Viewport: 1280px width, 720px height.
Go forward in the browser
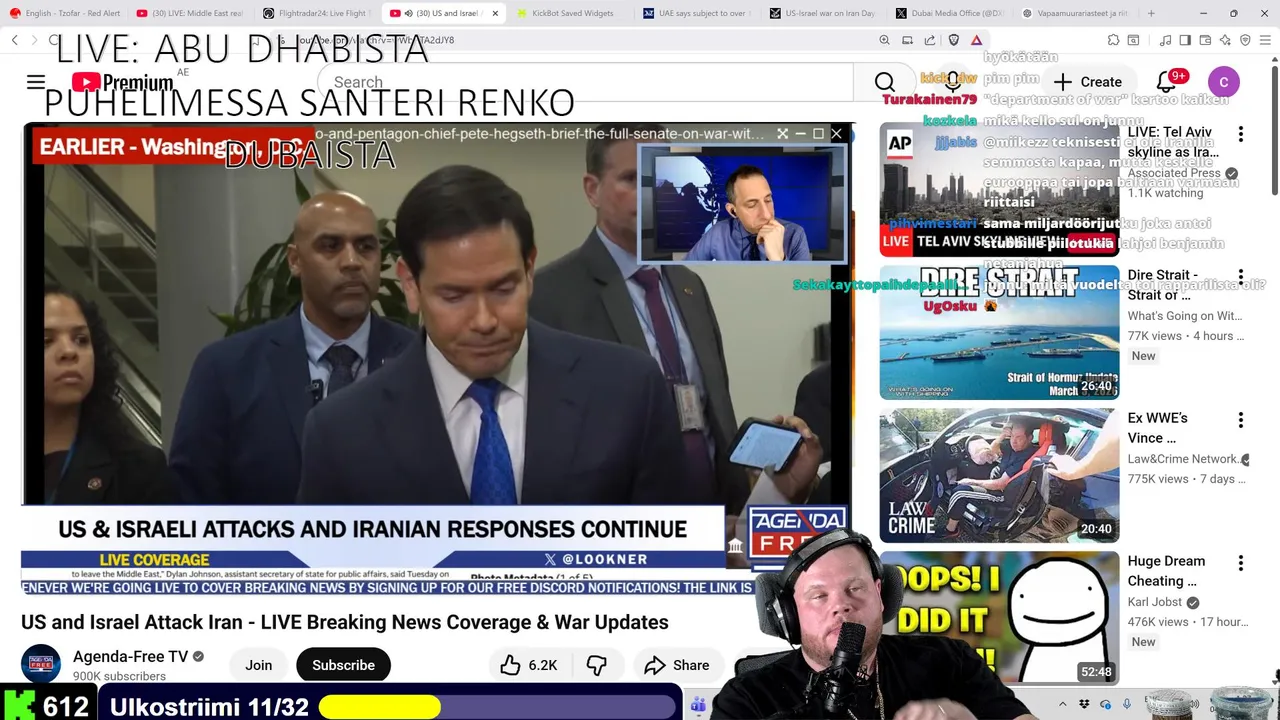coord(36,40)
